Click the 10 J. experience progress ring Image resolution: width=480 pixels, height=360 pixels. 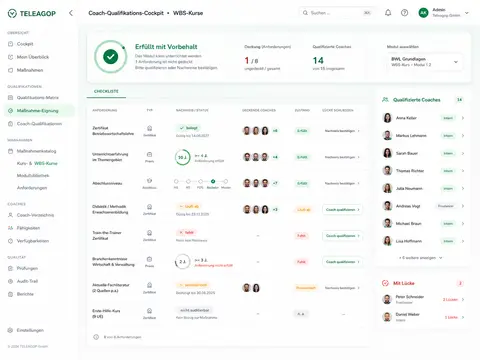[x=182, y=157]
